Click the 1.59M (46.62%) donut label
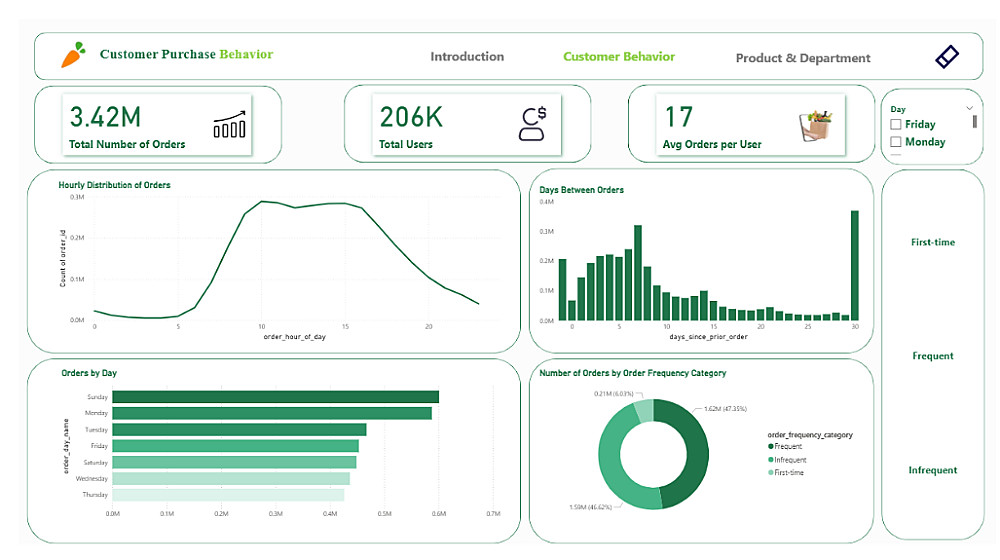Screen dimensions: 1000x560 point(591,507)
